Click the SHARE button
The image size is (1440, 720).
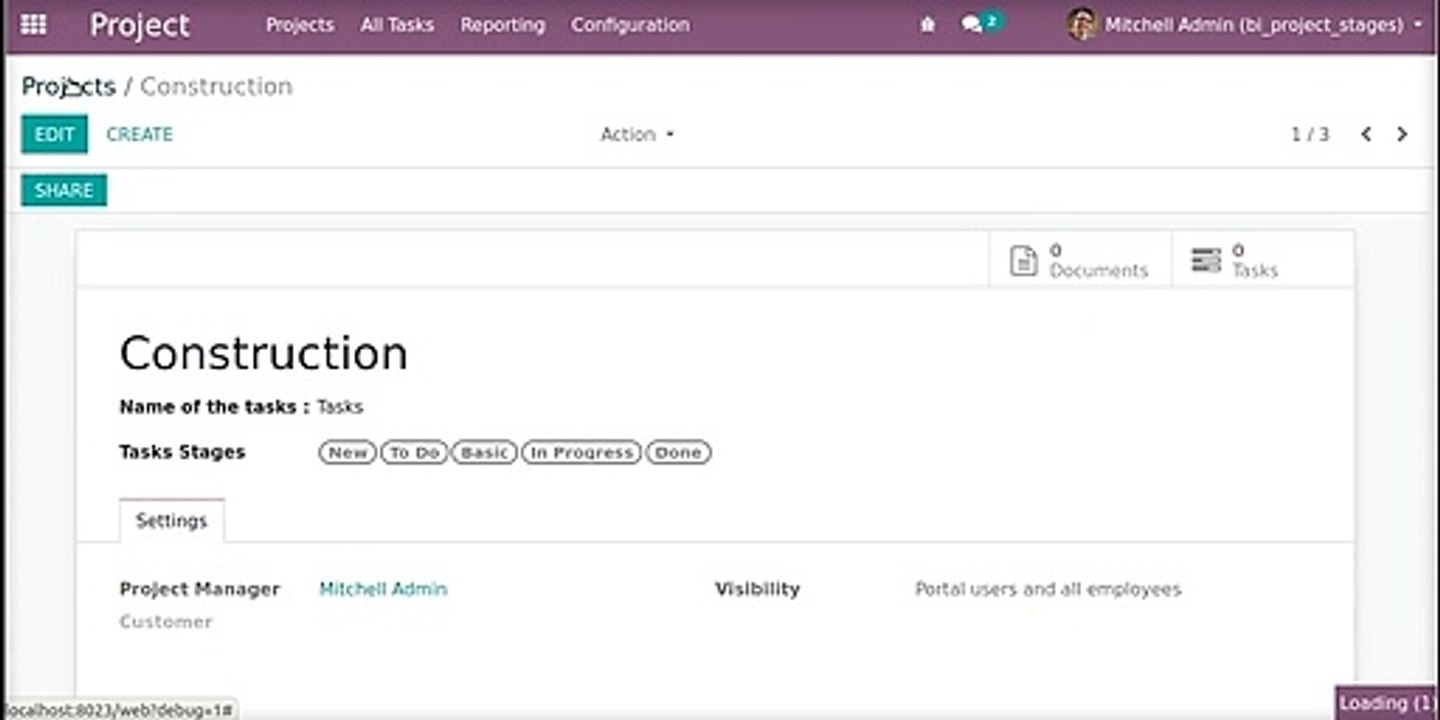tap(64, 190)
